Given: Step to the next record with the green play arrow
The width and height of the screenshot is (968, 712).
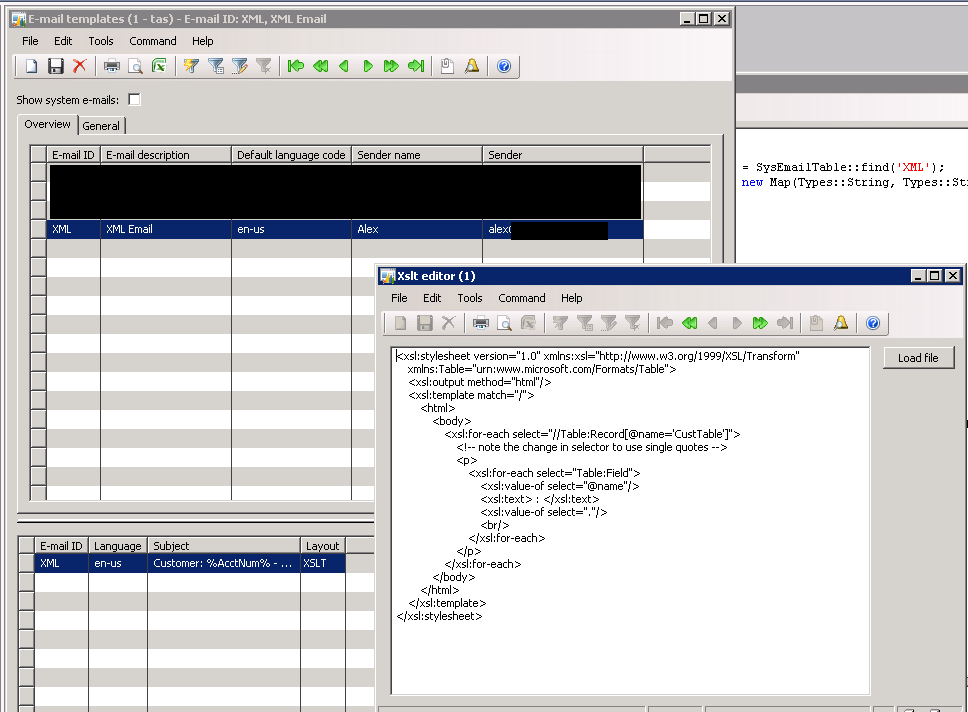Looking at the screenshot, I should tap(369, 66).
